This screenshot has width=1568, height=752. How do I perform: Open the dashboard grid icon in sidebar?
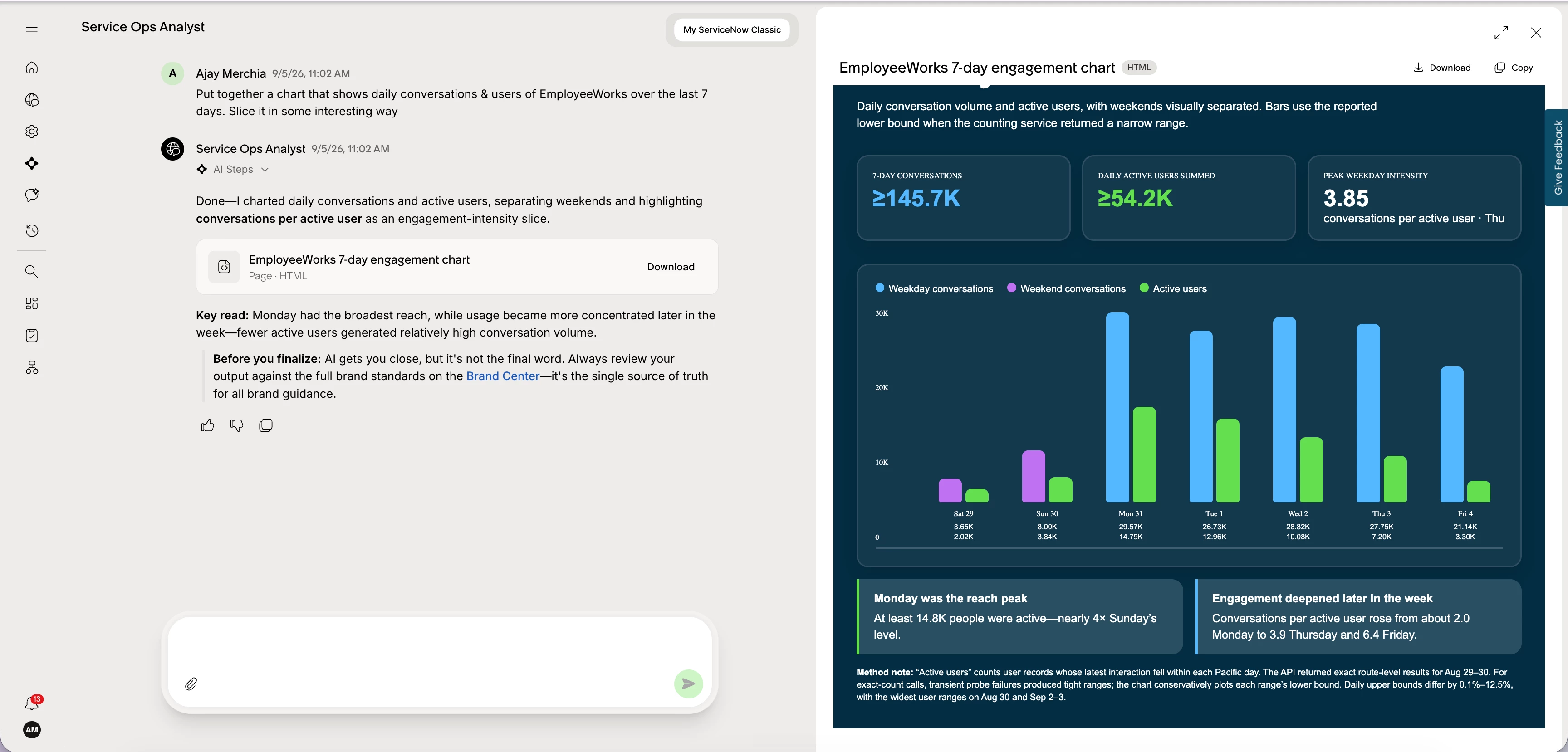pos(32,303)
